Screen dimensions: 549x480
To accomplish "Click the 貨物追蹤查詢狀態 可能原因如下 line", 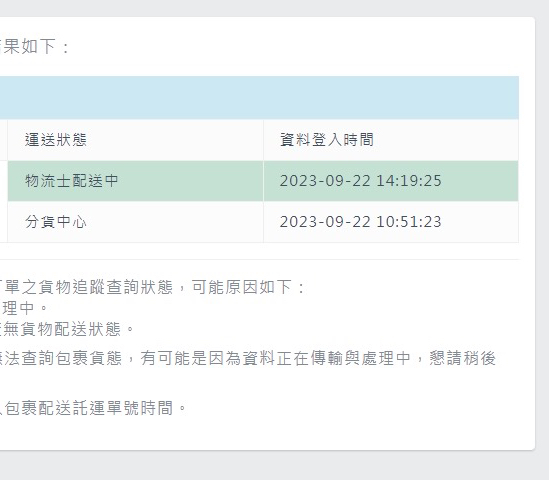I will (x=153, y=287).
